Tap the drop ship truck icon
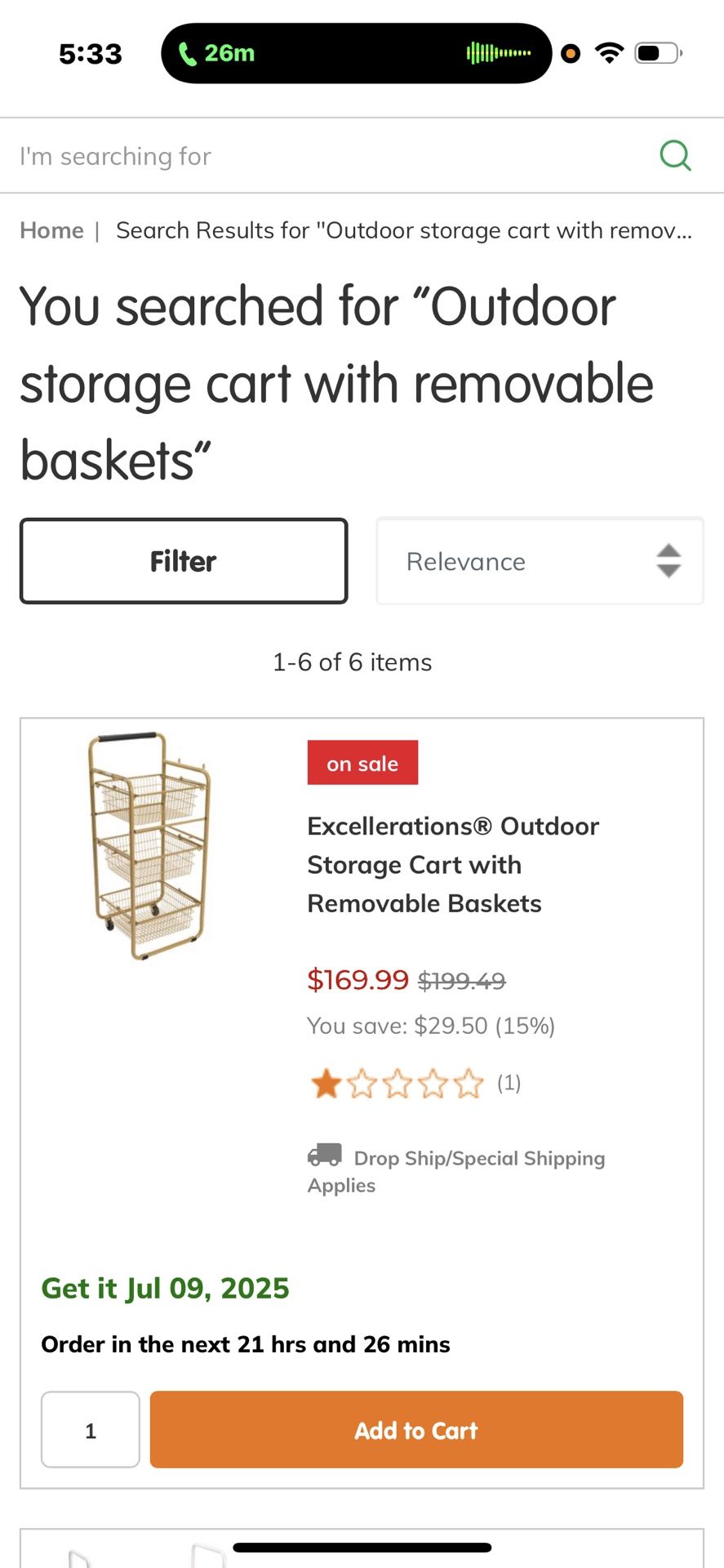The height and width of the screenshot is (1568, 724). [x=324, y=1155]
